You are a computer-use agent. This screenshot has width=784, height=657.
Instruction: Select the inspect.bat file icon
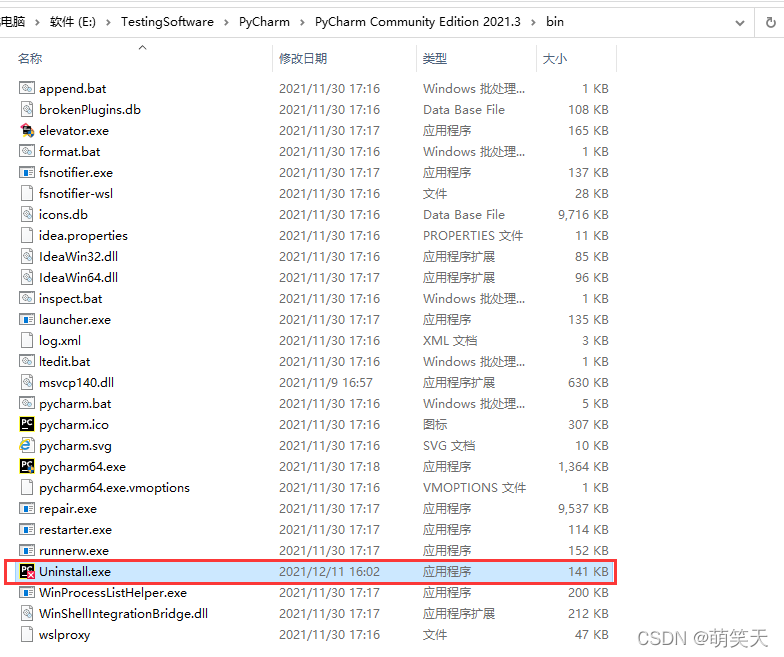coord(27,298)
